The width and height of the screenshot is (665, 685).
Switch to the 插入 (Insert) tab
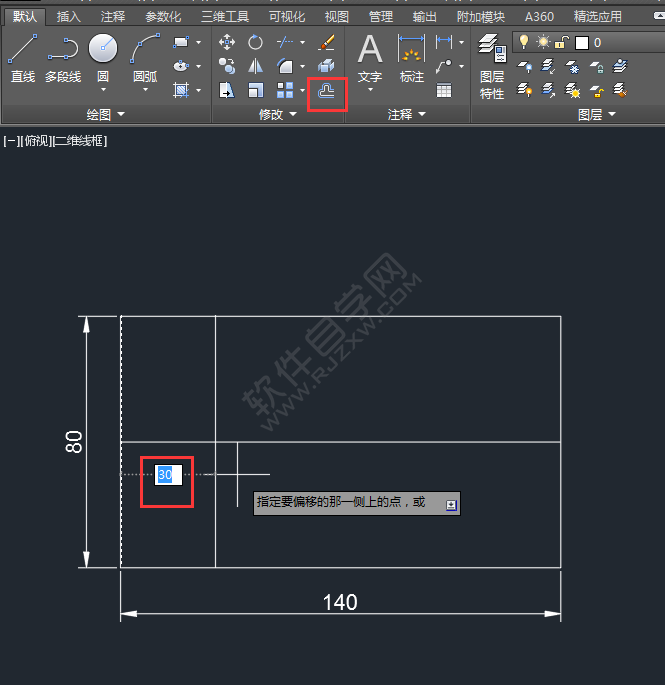69,17
